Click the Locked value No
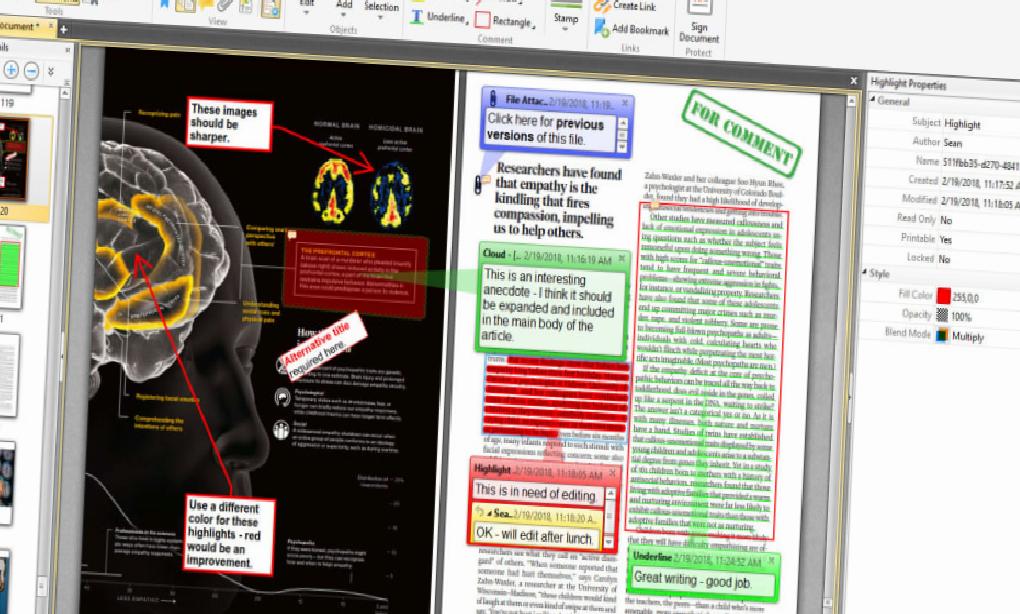 pyautogui.click(x=944, y=259)
